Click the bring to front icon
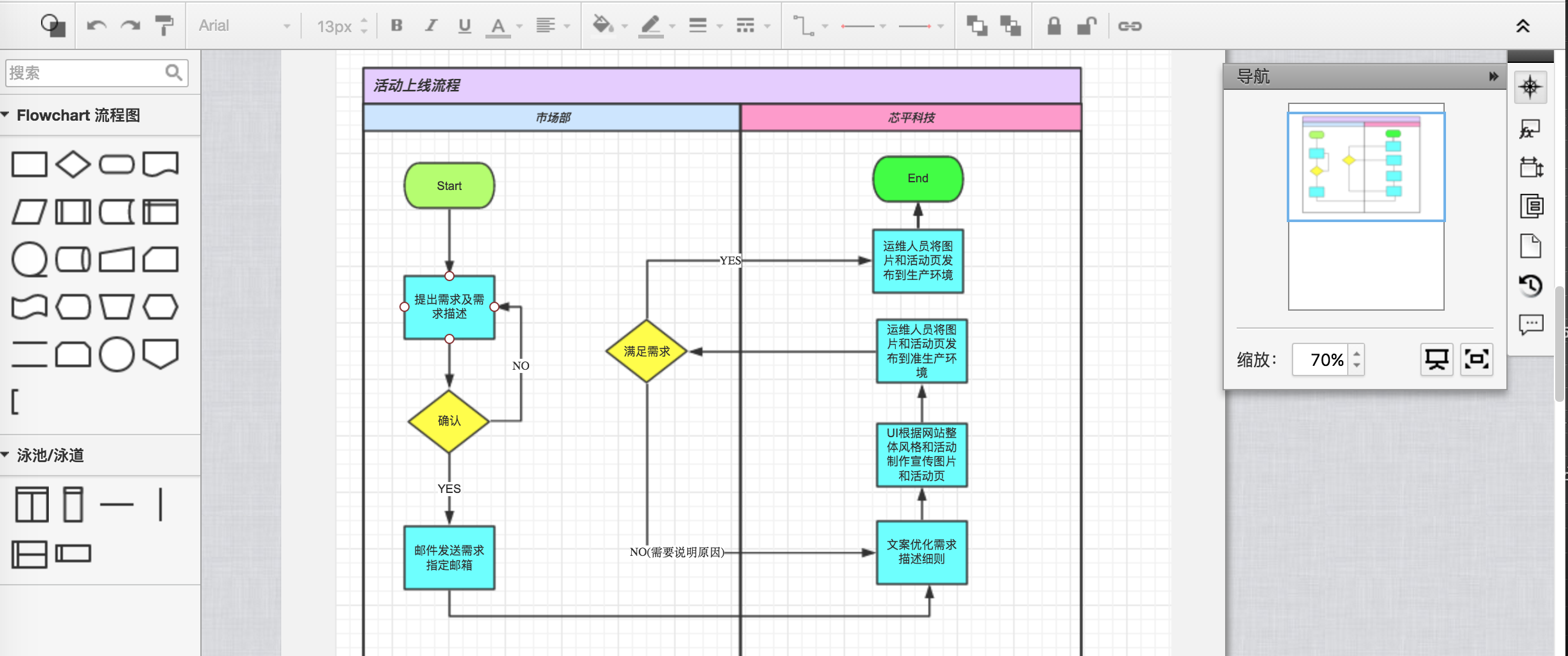1568x656 pixels. click(977, 26)
